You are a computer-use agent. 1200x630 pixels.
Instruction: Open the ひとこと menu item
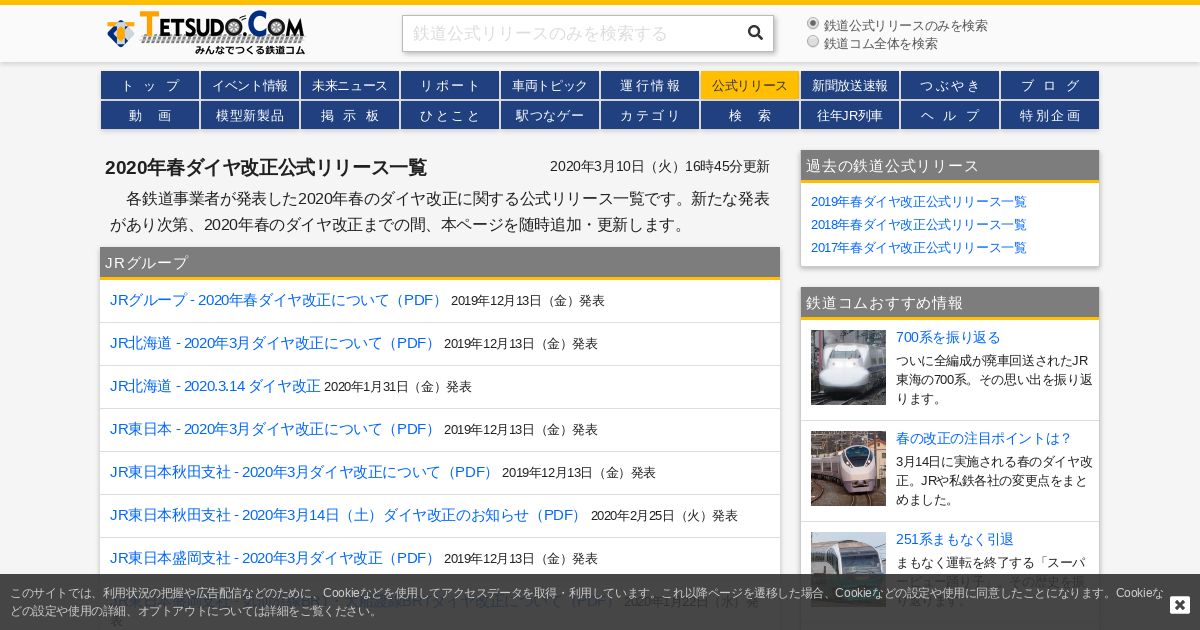pyautogui.click(x=450, y=115)
